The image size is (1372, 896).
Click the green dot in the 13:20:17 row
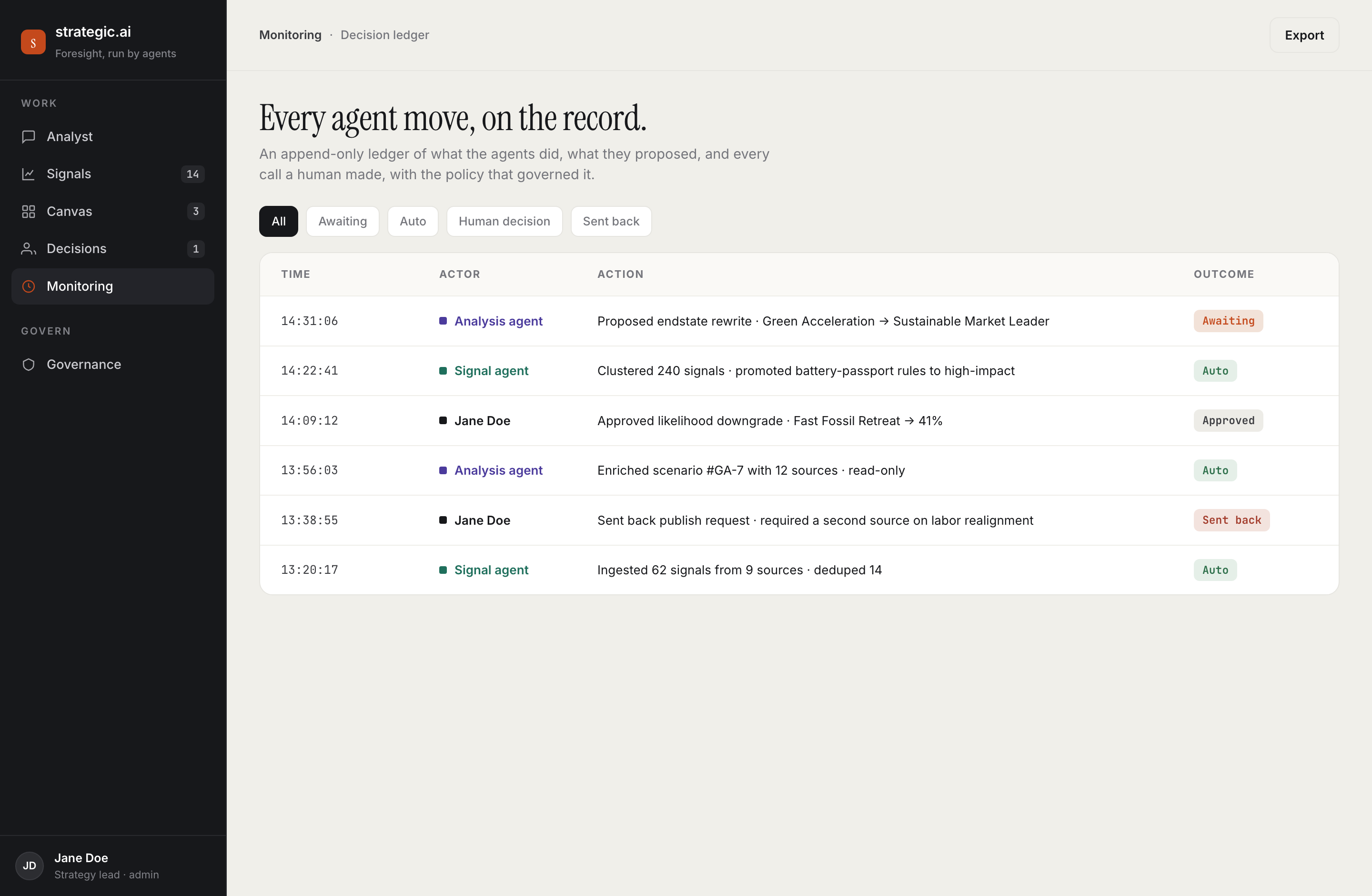pos(443,570)
